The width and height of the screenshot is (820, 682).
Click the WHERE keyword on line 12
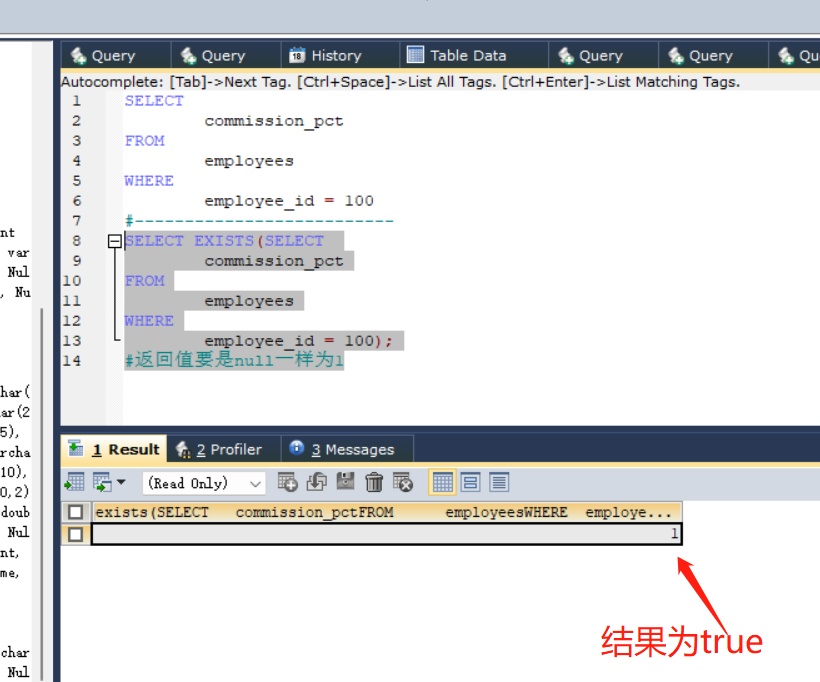149,321
